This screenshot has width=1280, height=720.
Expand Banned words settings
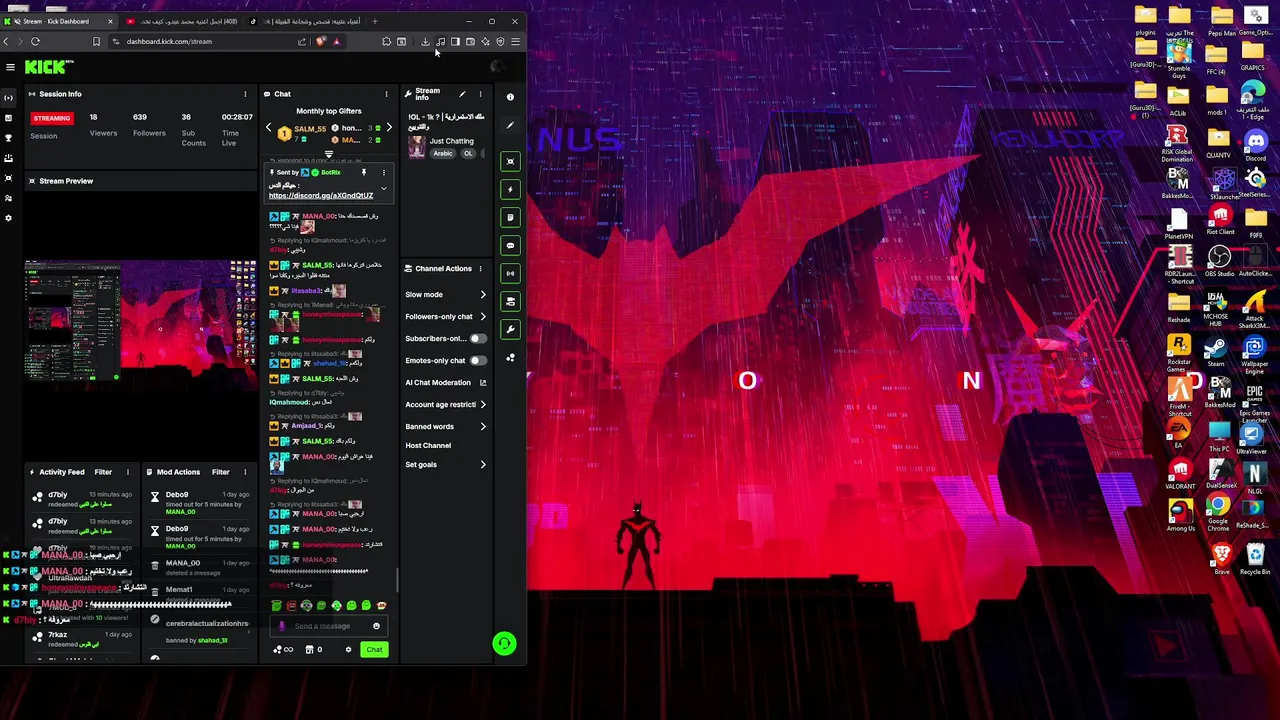(x=483, y=426)
